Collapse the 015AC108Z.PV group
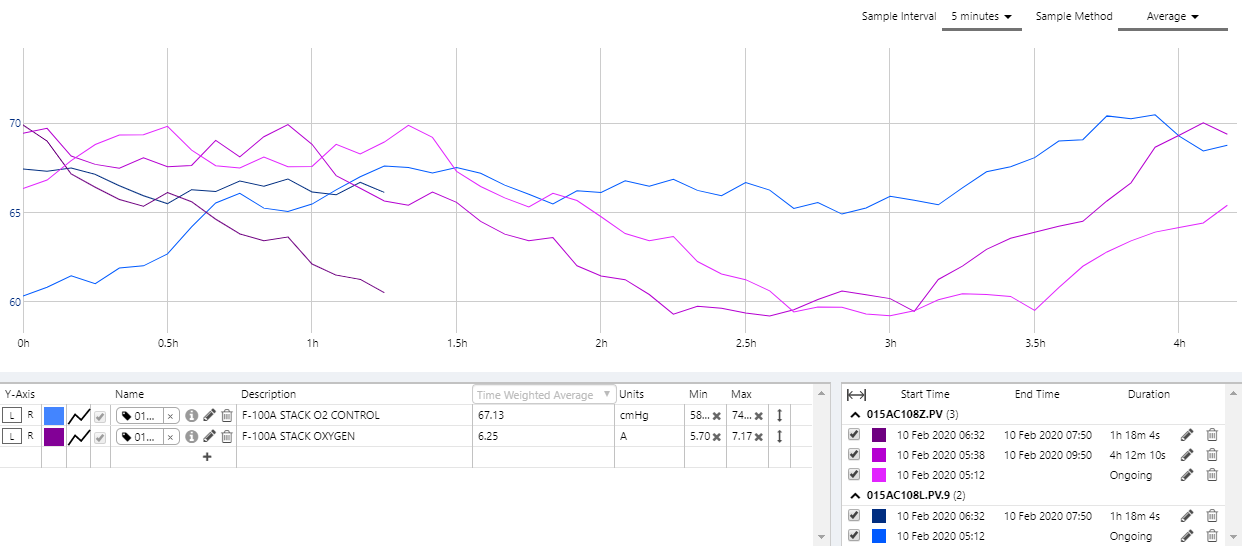Viewport: 1242px width, 546px height. (x=856, y=414)
